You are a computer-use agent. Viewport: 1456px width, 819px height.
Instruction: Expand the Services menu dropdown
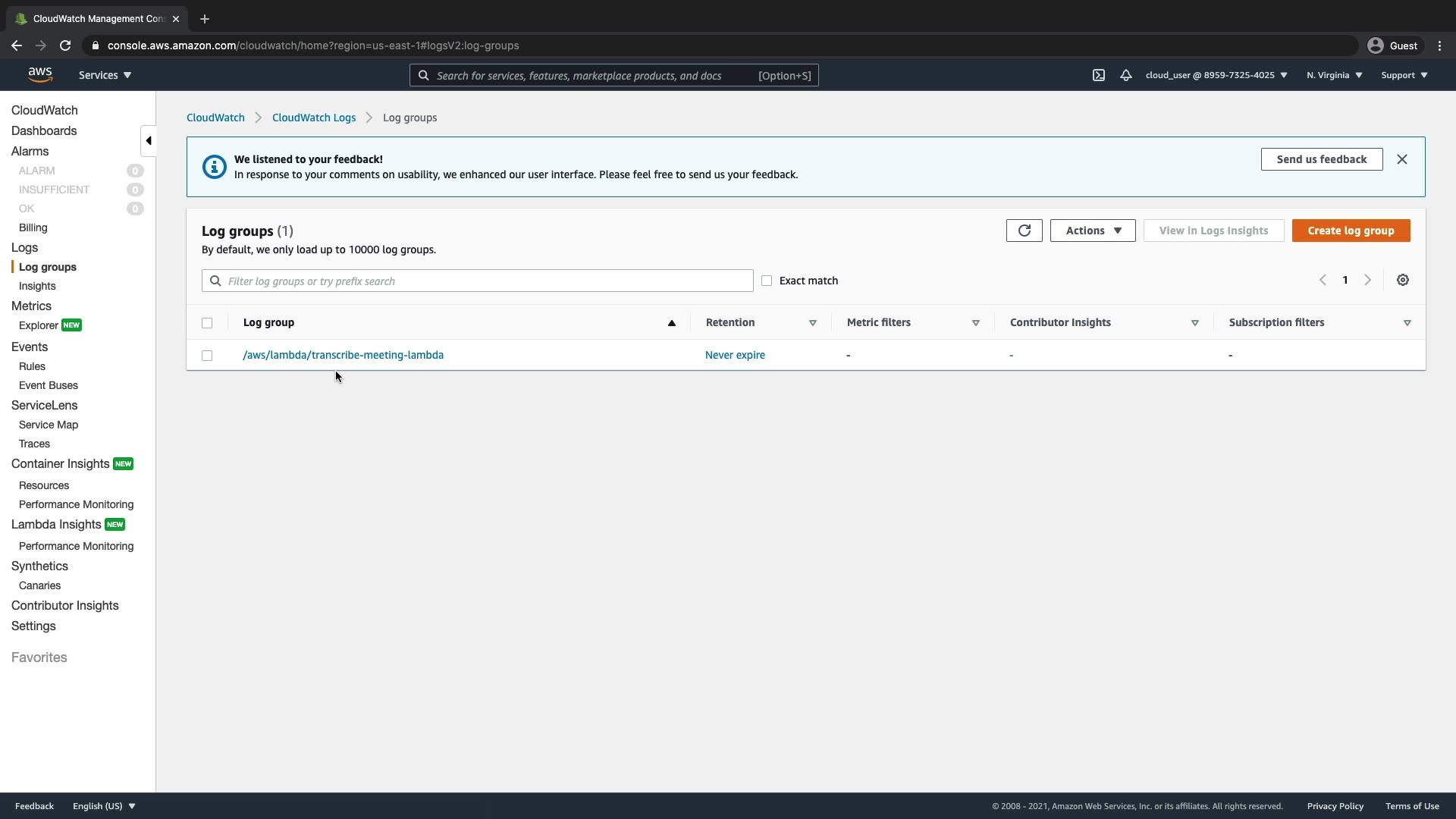pos(105,75)
